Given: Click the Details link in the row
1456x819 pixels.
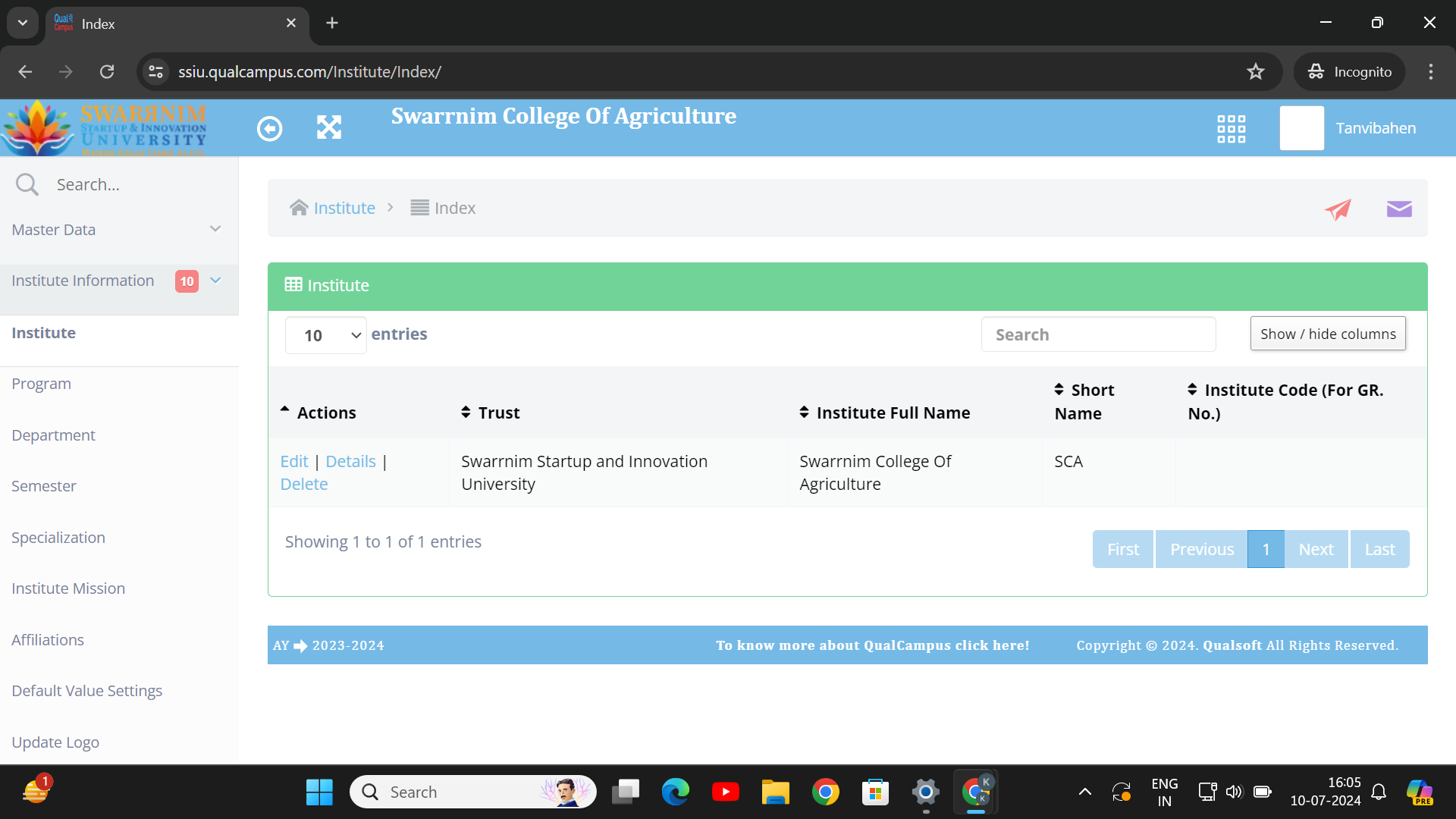Looking at the screenshot, I should [350, 461].
